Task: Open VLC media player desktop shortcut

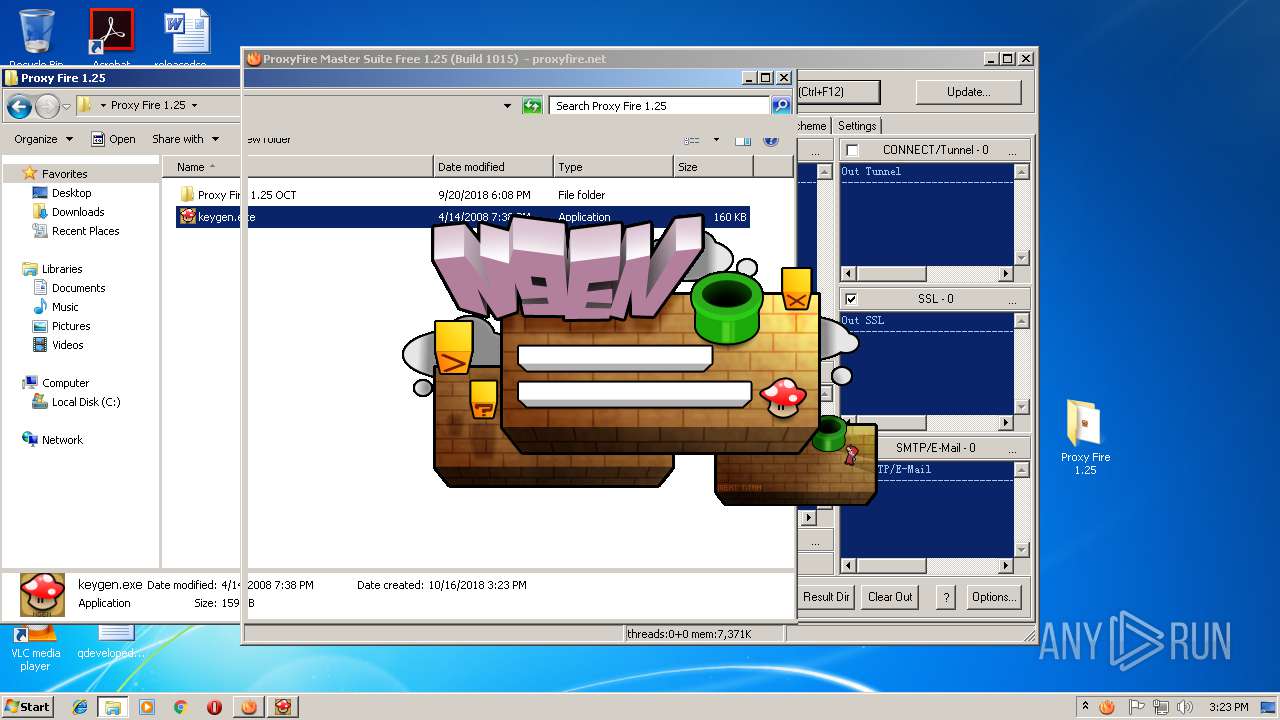Action: (36, 648)
